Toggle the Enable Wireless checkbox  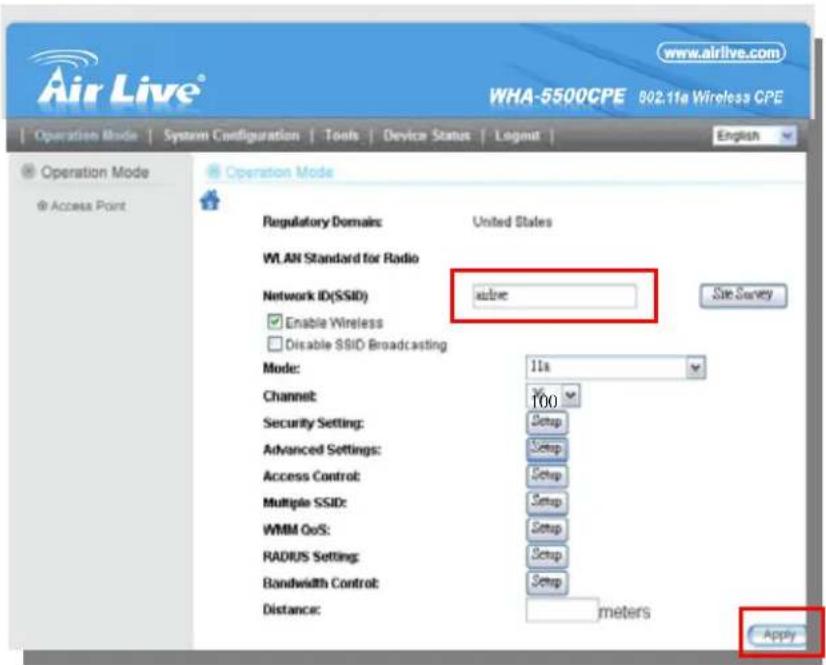pyautogui.click(x=274, y=321)
